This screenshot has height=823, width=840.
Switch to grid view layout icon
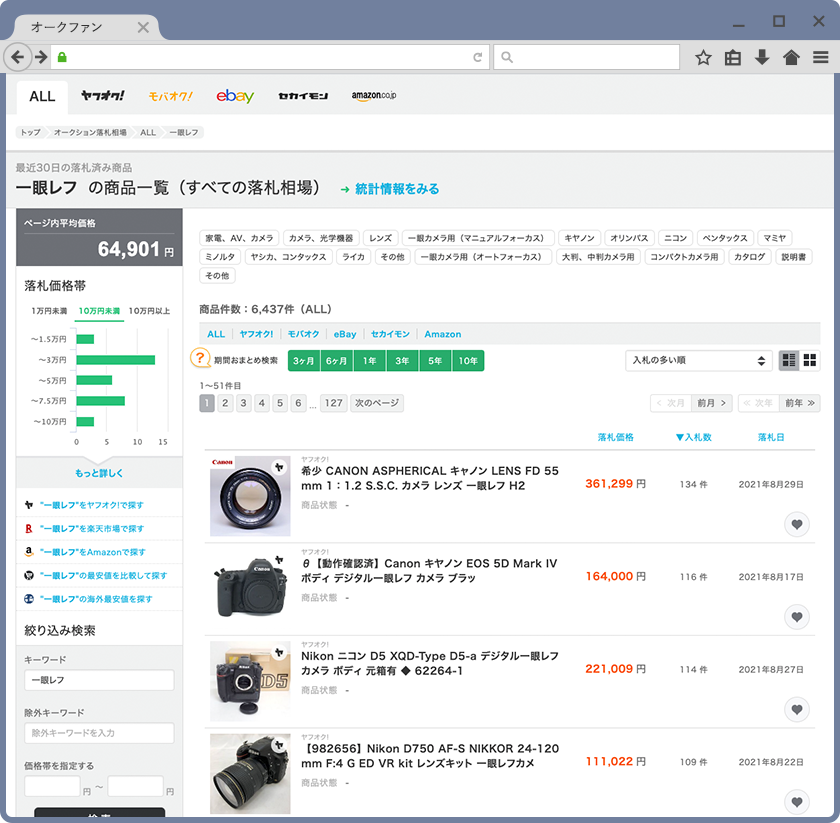click(810, 360)
